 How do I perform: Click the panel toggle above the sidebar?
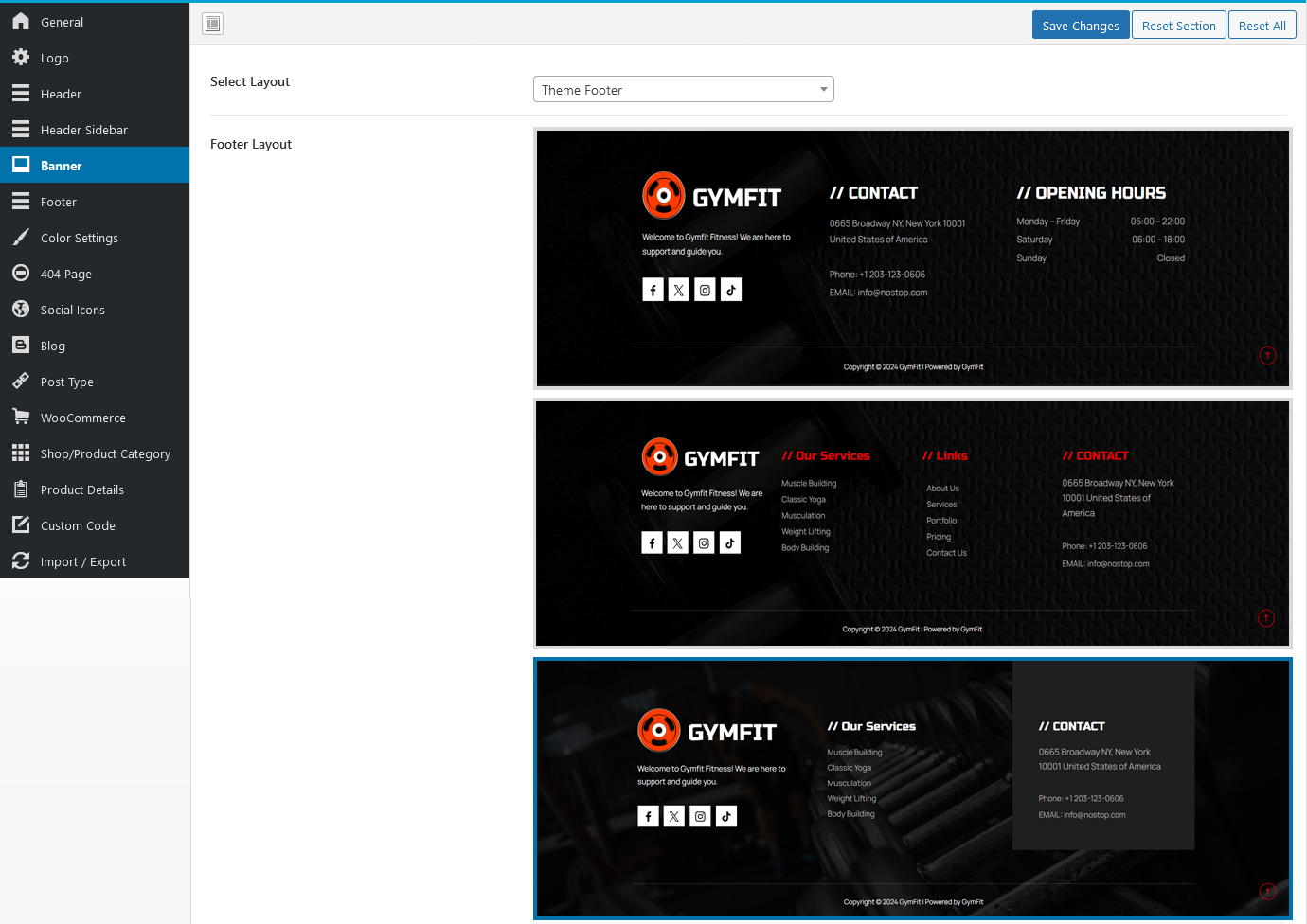[x=212, y=24]
